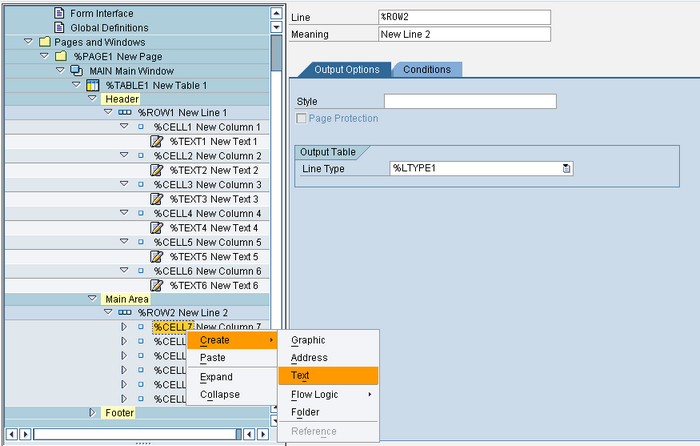Click the %TEXT3 text edit icon
The height and width of the screenshot is (446, 700).
[156, 199]
